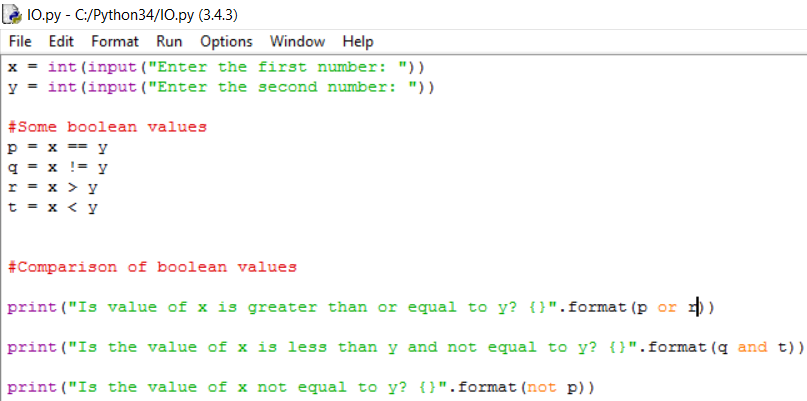Click the first print keyword about greater than
This screenshot has width=807, height=401.
[x=32, y=308]
